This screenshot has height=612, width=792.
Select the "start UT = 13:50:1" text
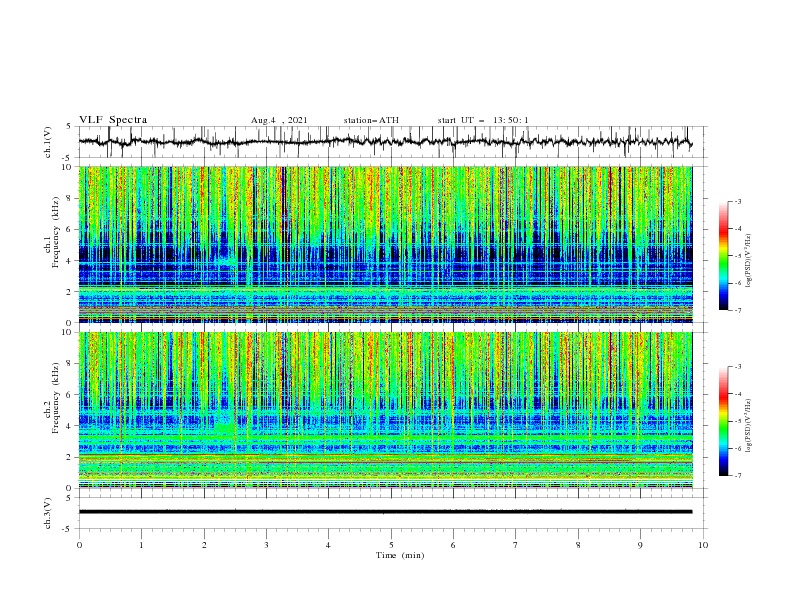483,120
